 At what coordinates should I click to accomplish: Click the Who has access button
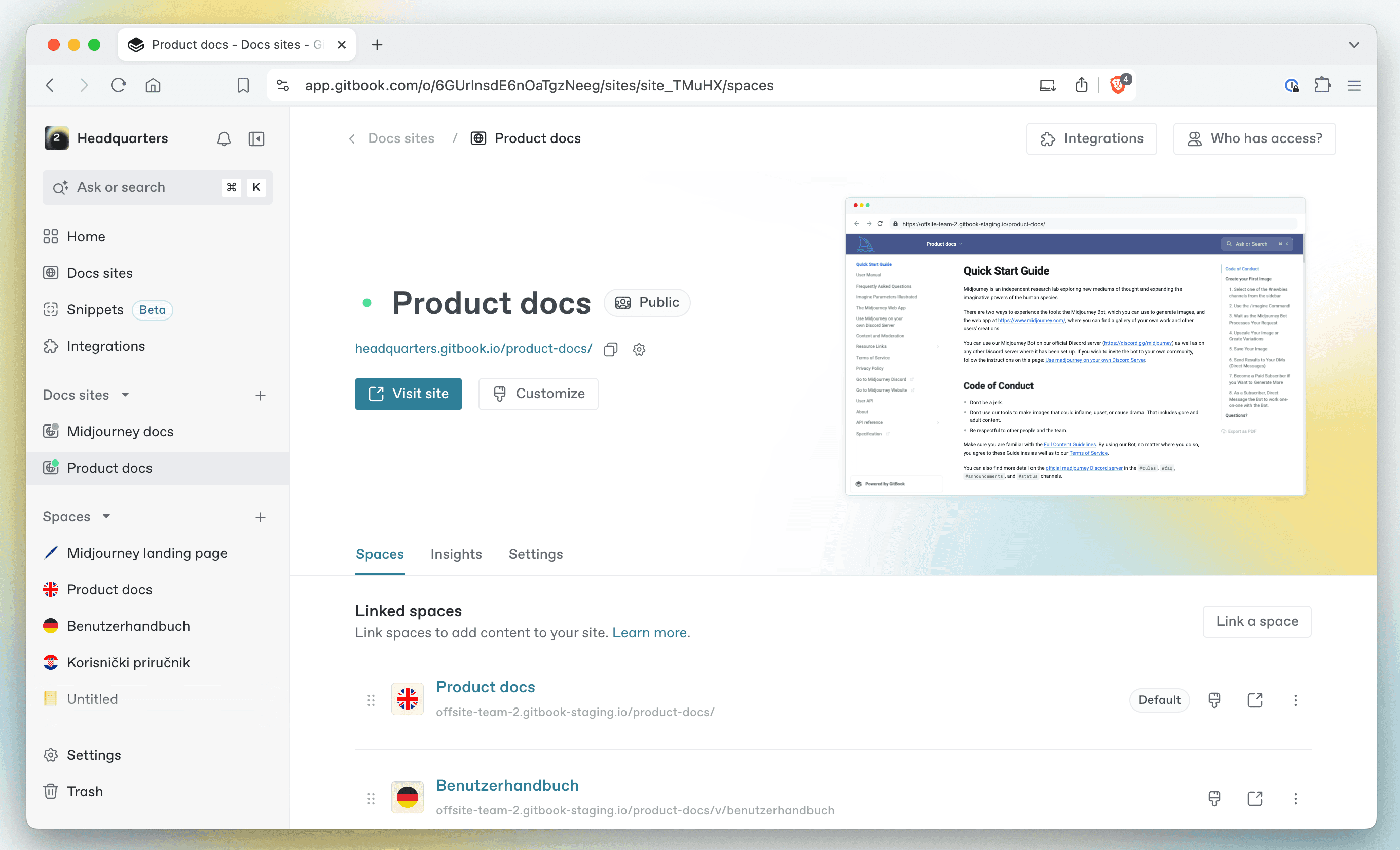pos(1255,139)
